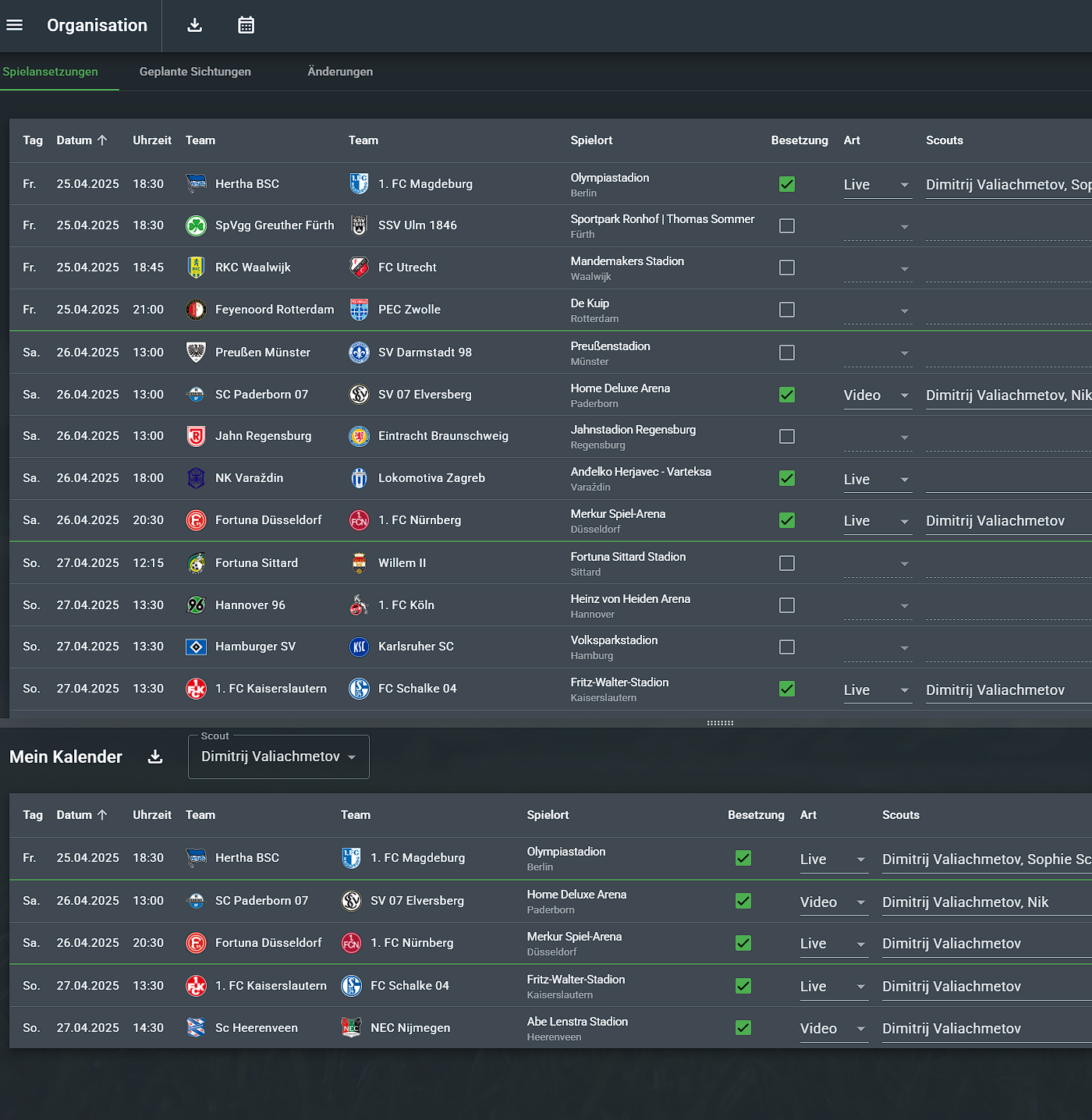Click Lokomotiva Zagreb club logo
The width and height of the screenshot is (1092, 1120).
pos(359,478)
